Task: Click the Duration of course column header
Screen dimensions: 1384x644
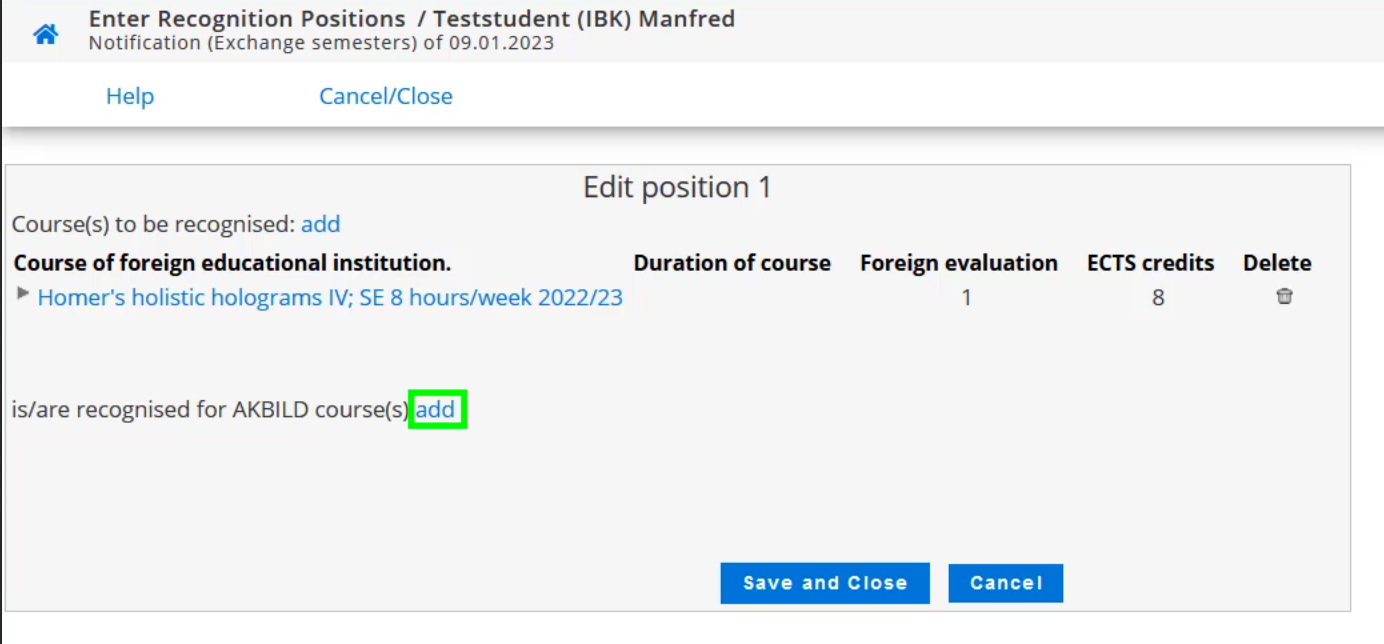Action: pos(732,263)
